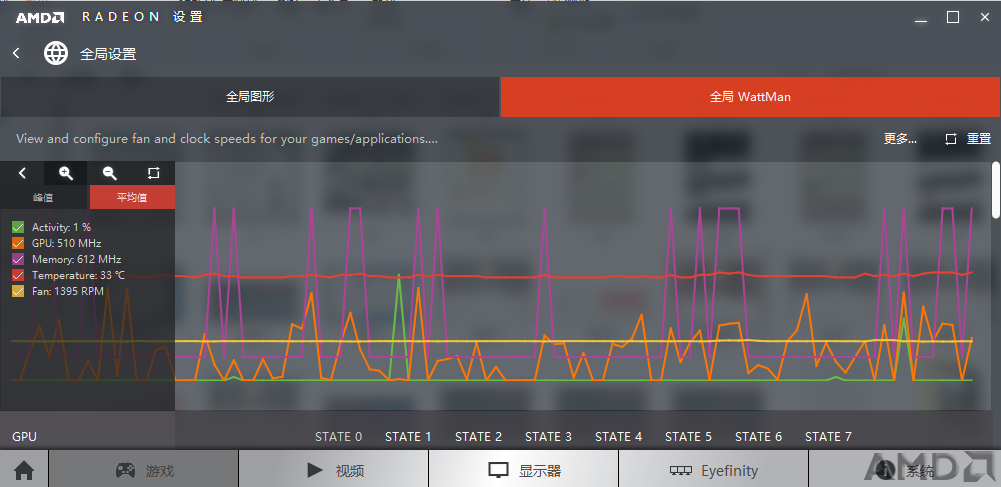Maximize the Radeon settings window
The image size is (1001, 487).
tap(952, 18)
